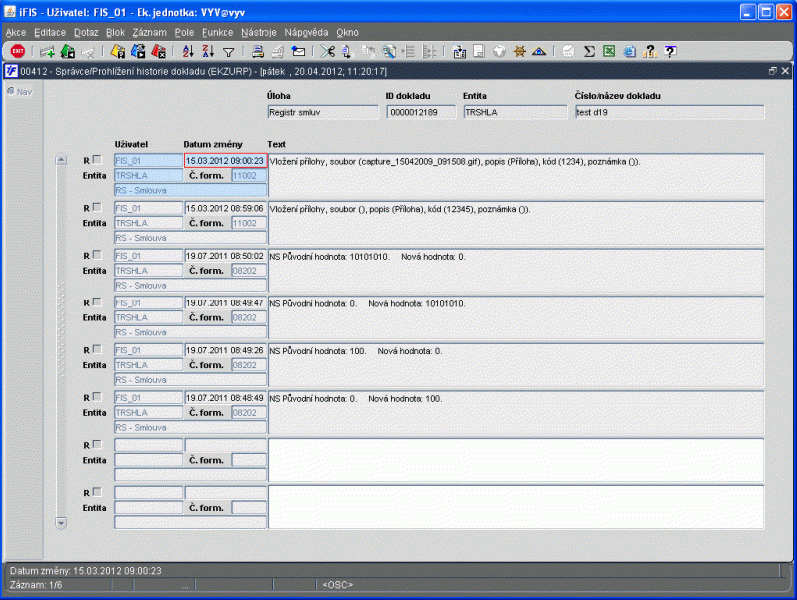Toggle the Nav radio button
Image resolution: width=797 pixels, height=600 pixels.
coord(11,91)
